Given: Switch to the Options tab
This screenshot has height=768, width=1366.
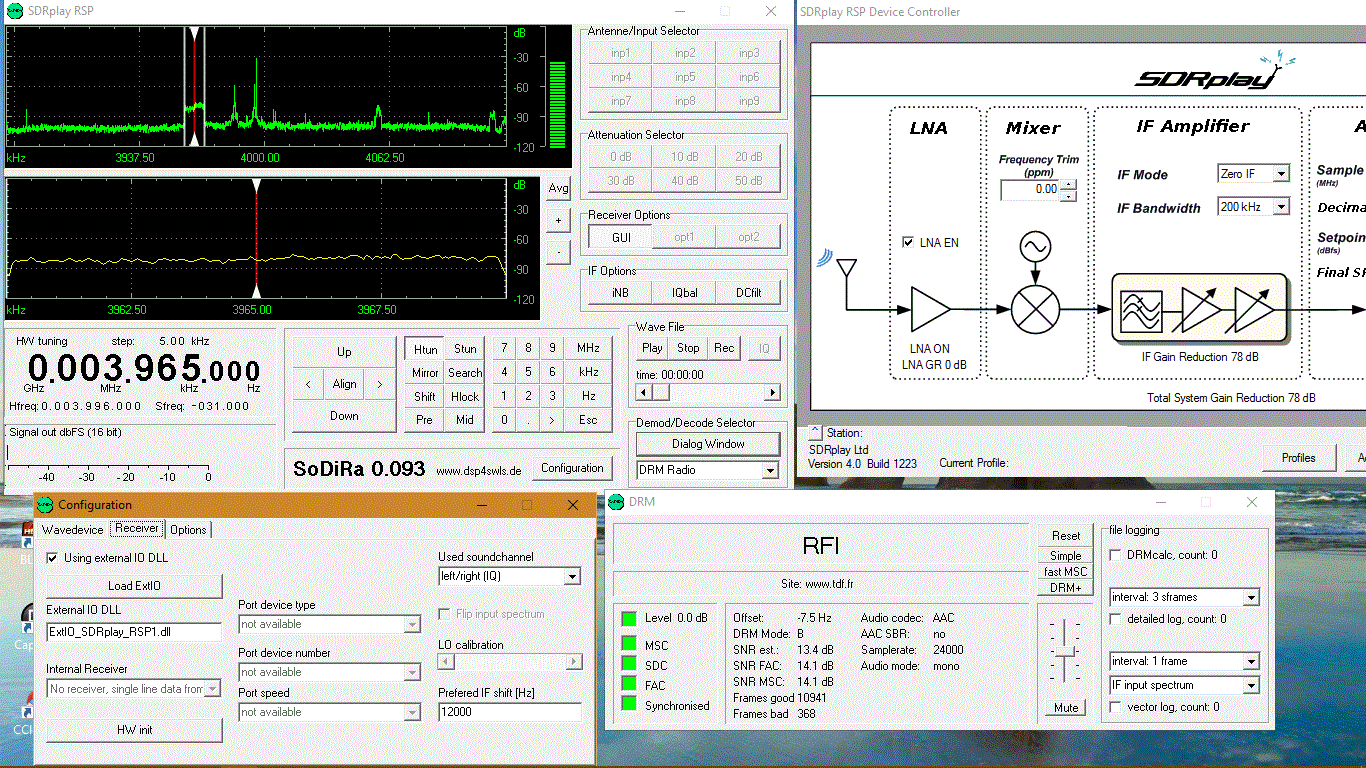Looking at the screenshot, I should (188, 530).
